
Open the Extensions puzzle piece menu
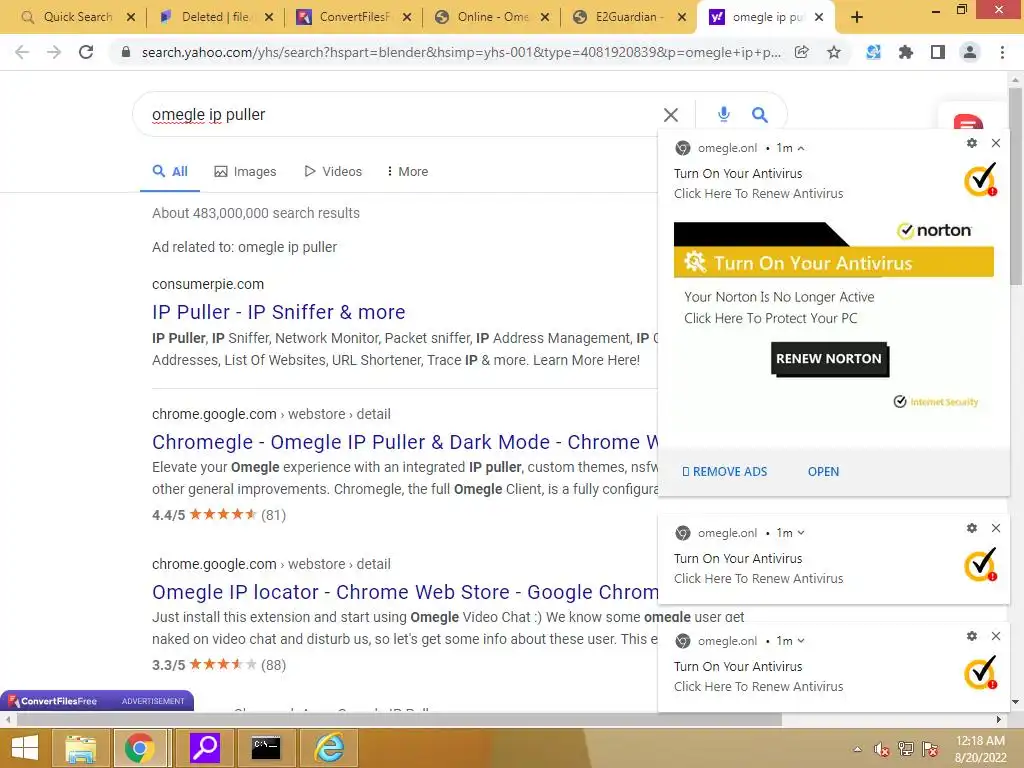(905, 52)
